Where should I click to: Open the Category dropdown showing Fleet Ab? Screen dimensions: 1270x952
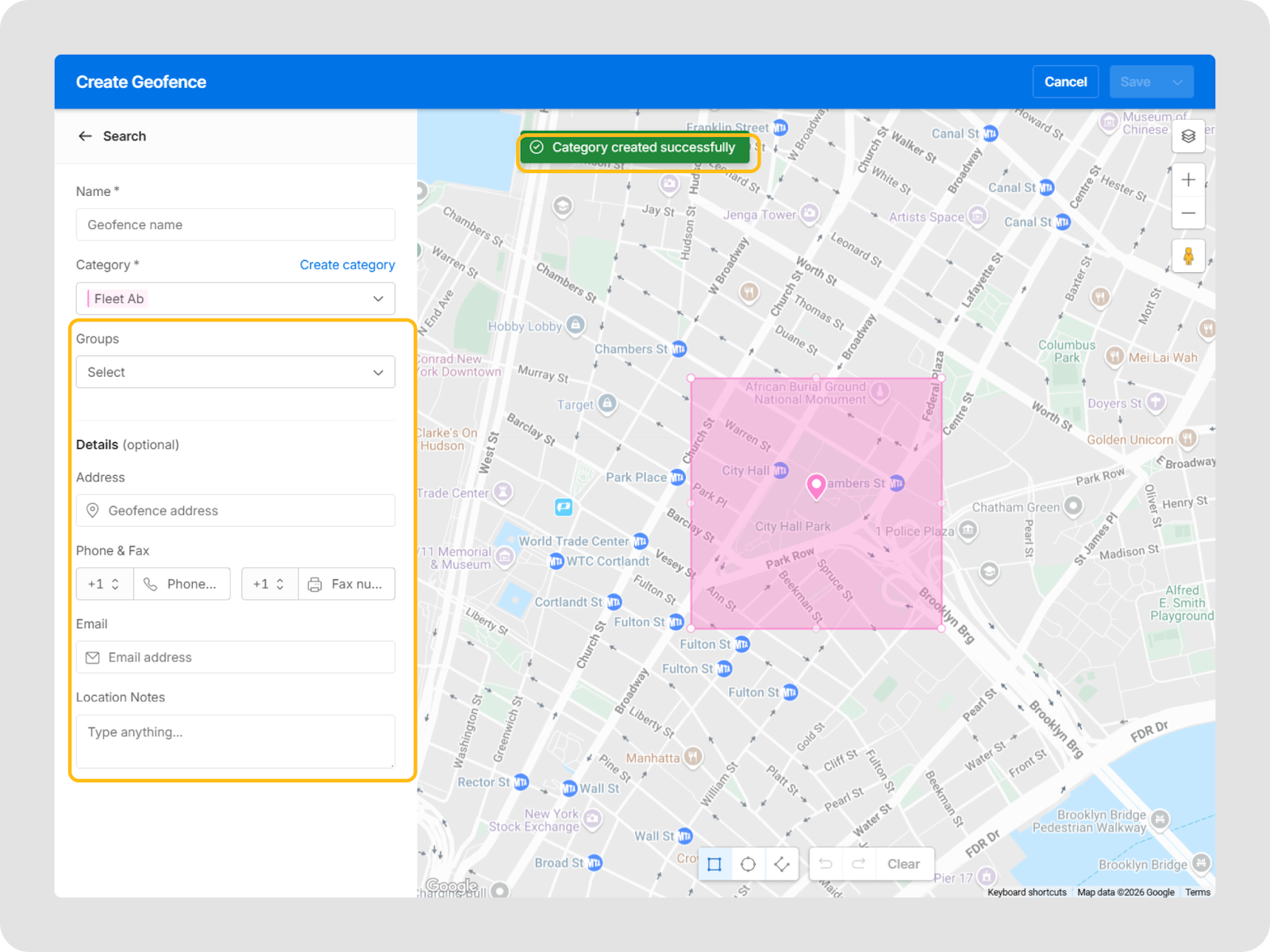coord(235,298)
